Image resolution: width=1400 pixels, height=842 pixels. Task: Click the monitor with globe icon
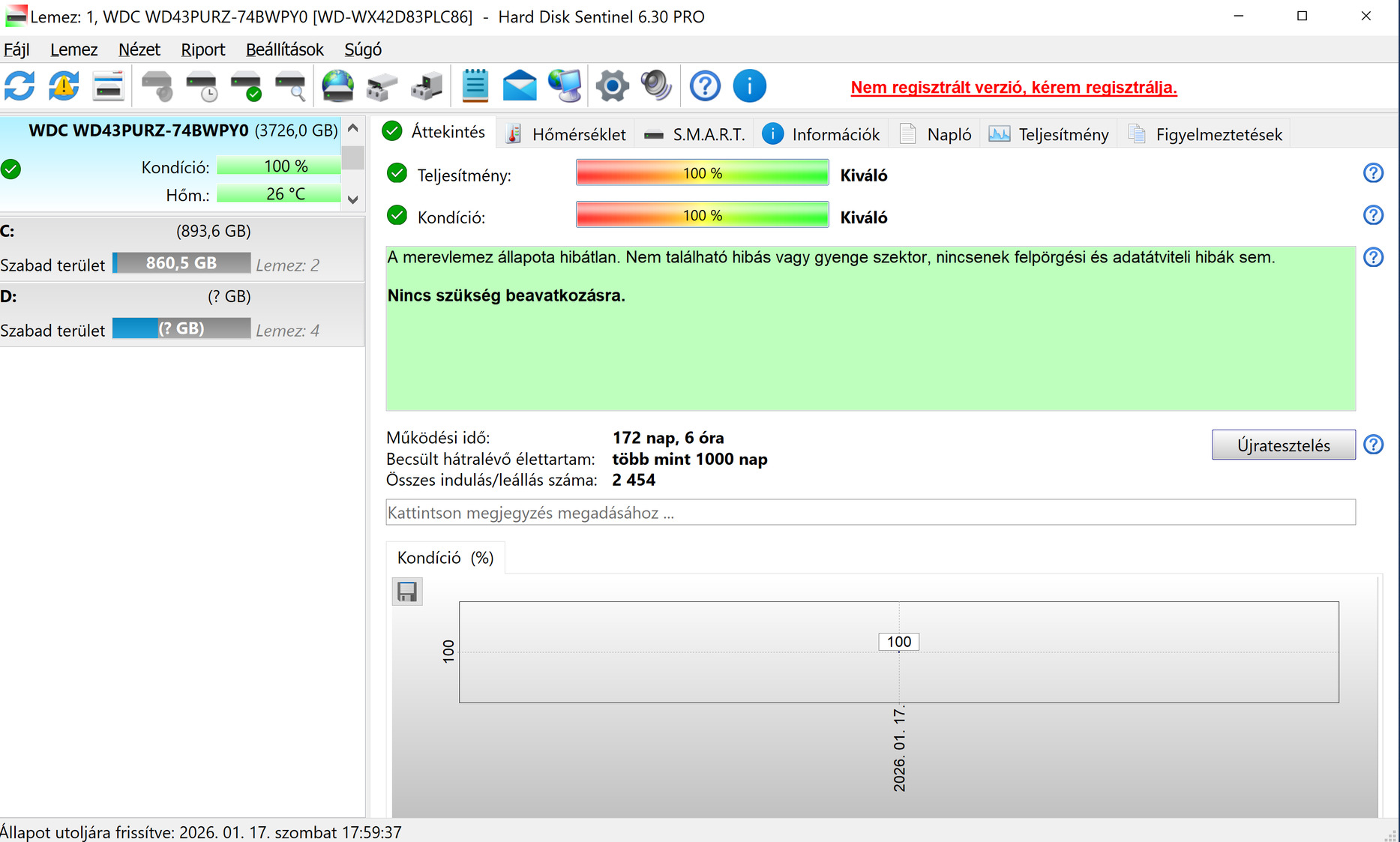(565, 86)
